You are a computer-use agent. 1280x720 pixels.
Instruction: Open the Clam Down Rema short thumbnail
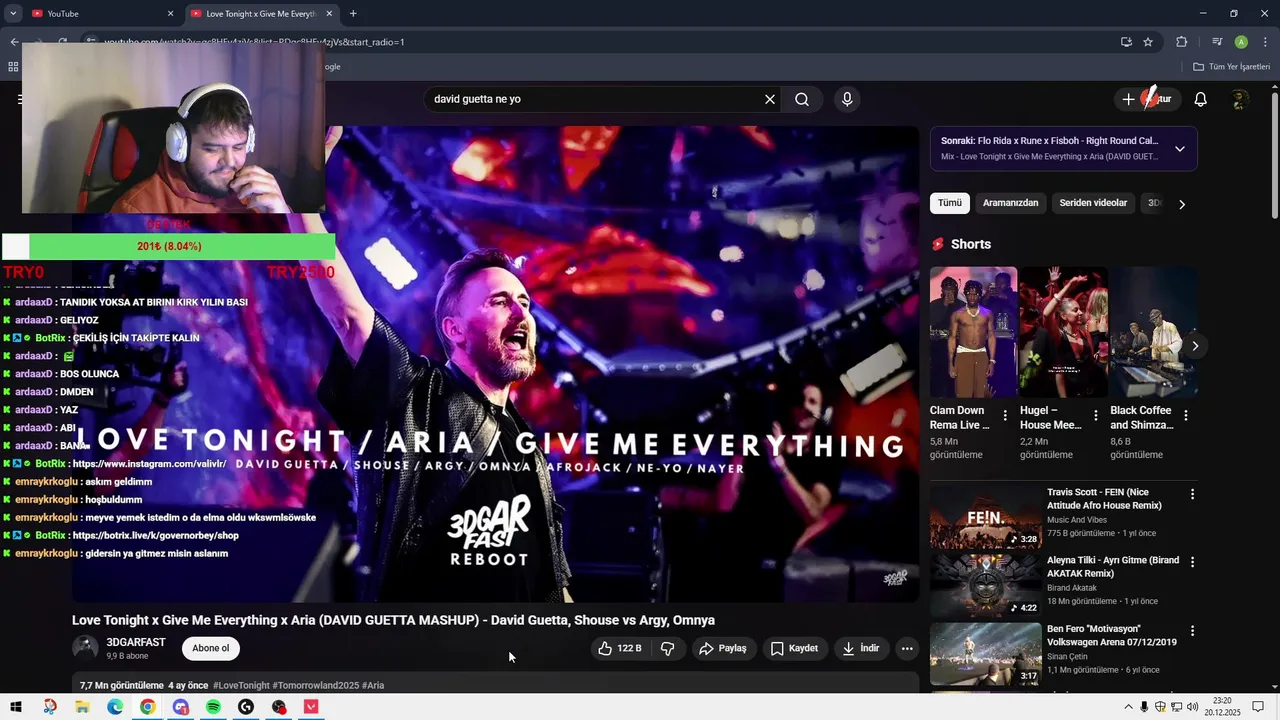[x=973, y=332]
